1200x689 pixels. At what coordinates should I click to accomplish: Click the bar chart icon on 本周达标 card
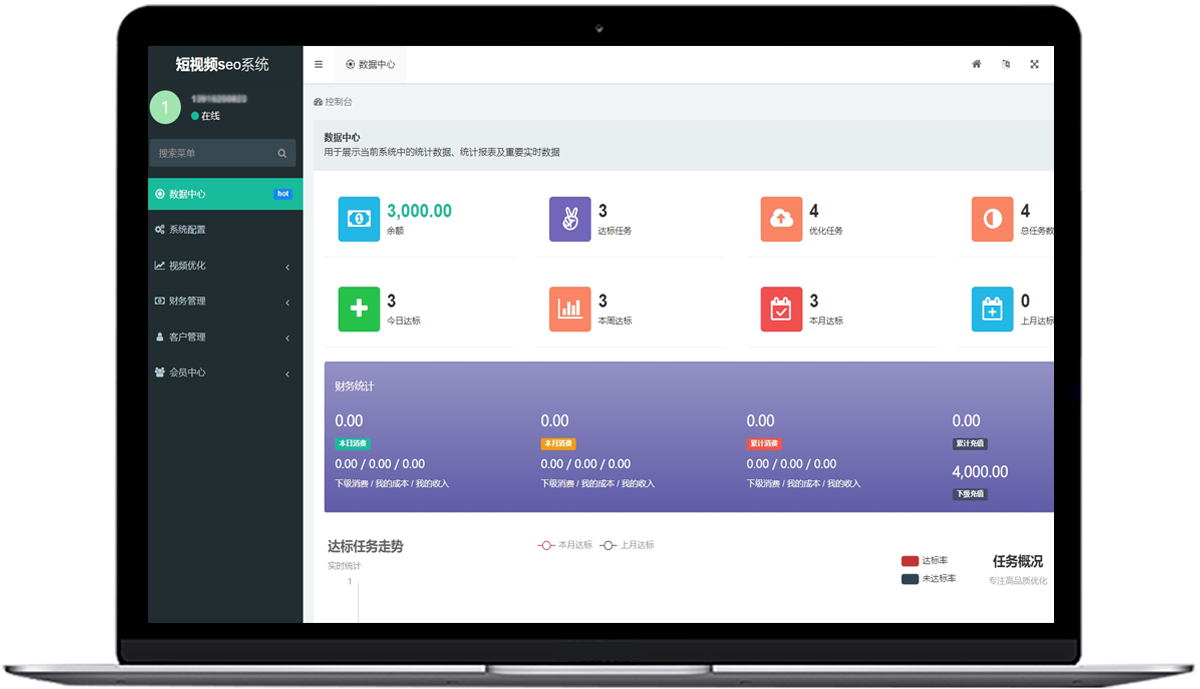point(569,307)
